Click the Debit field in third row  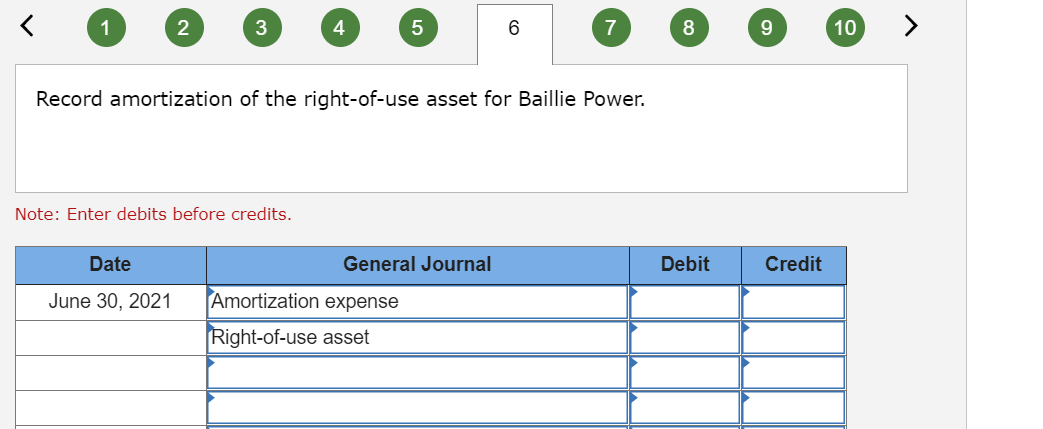[x=685, y=373]
